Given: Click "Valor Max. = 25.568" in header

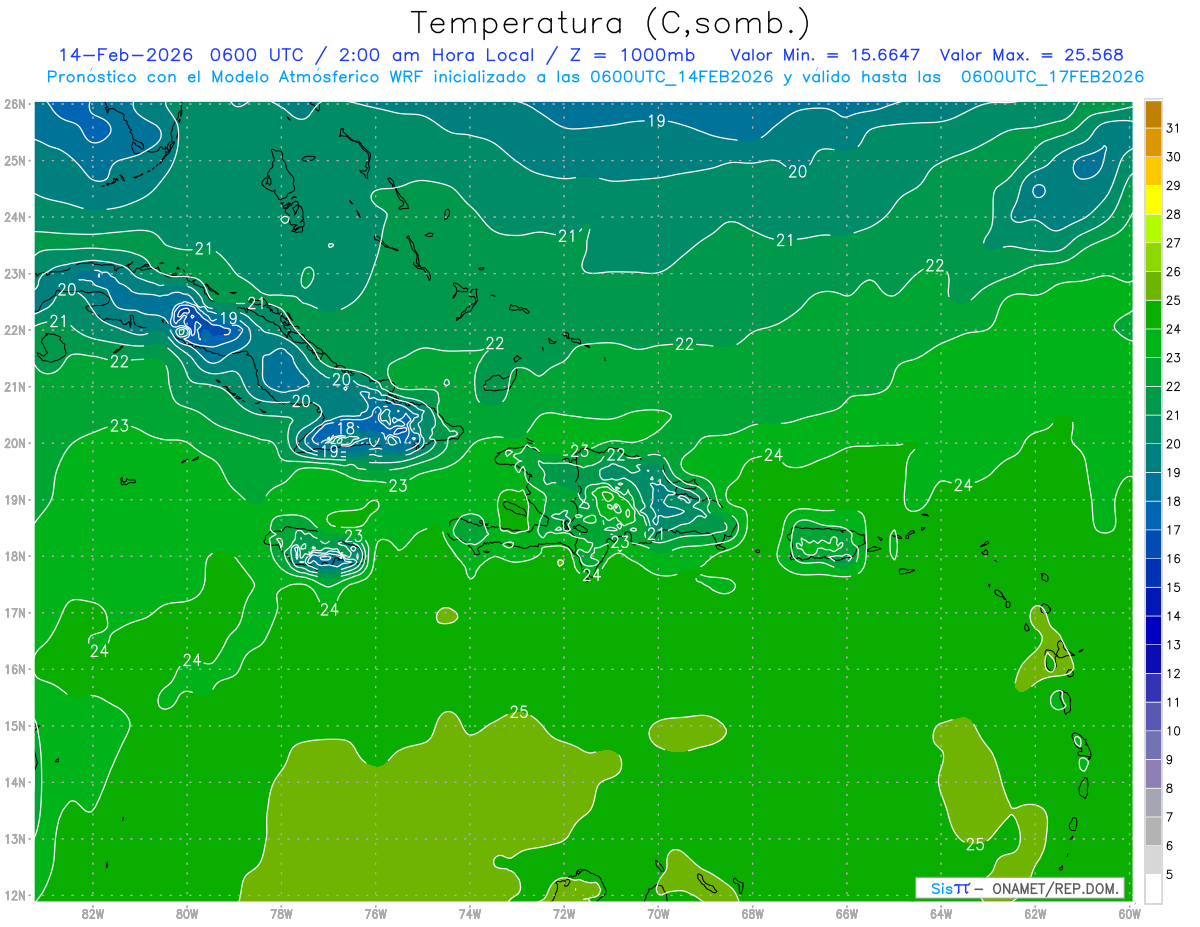Looking at the screenshot, I should point(1031,55).
